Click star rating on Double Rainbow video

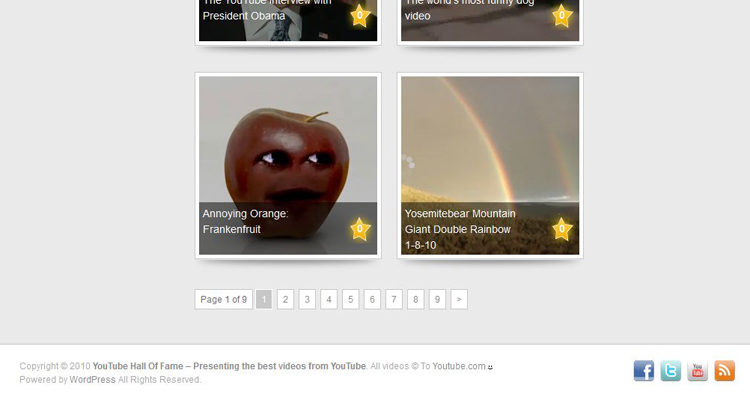[562, 229]
